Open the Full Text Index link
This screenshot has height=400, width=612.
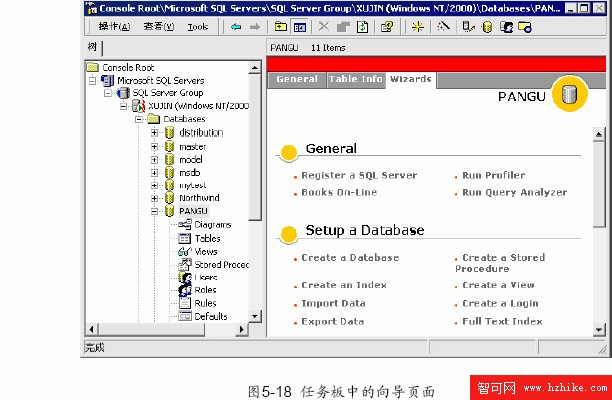[x=502, y=322]
